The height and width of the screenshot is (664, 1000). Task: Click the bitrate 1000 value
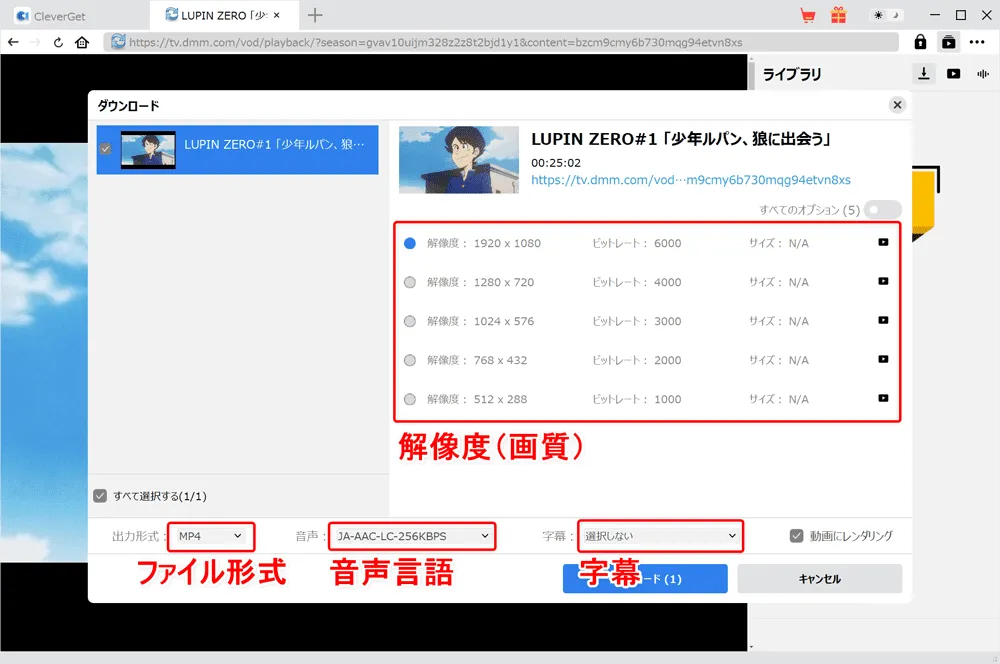(x=667, y=399)
